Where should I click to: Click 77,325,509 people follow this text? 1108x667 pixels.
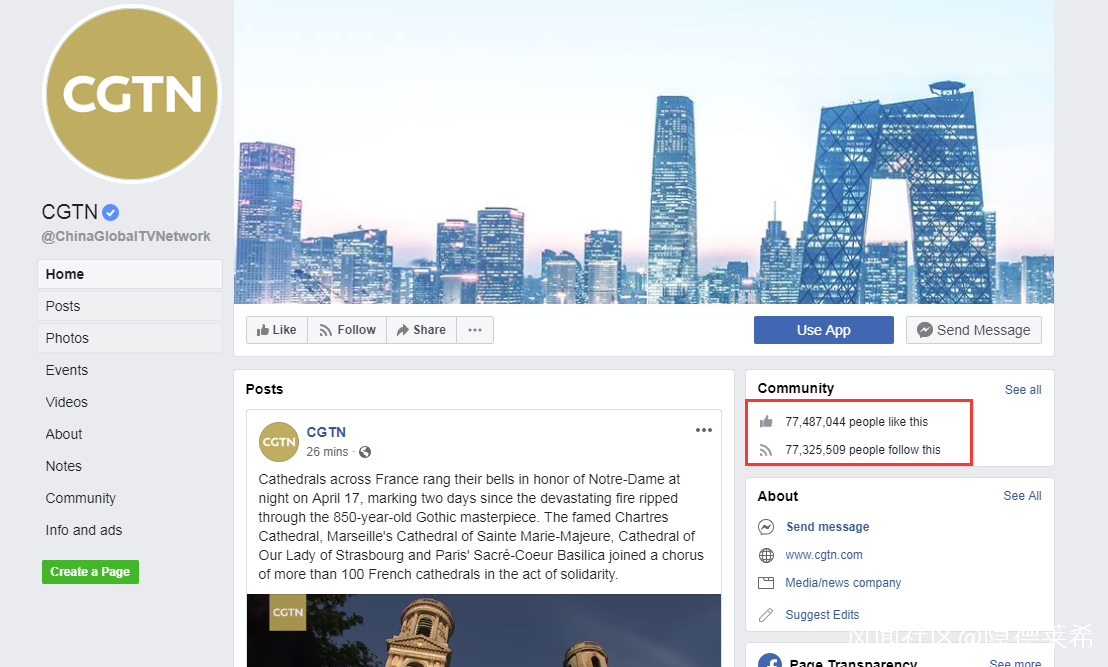(x=863, y=450)
